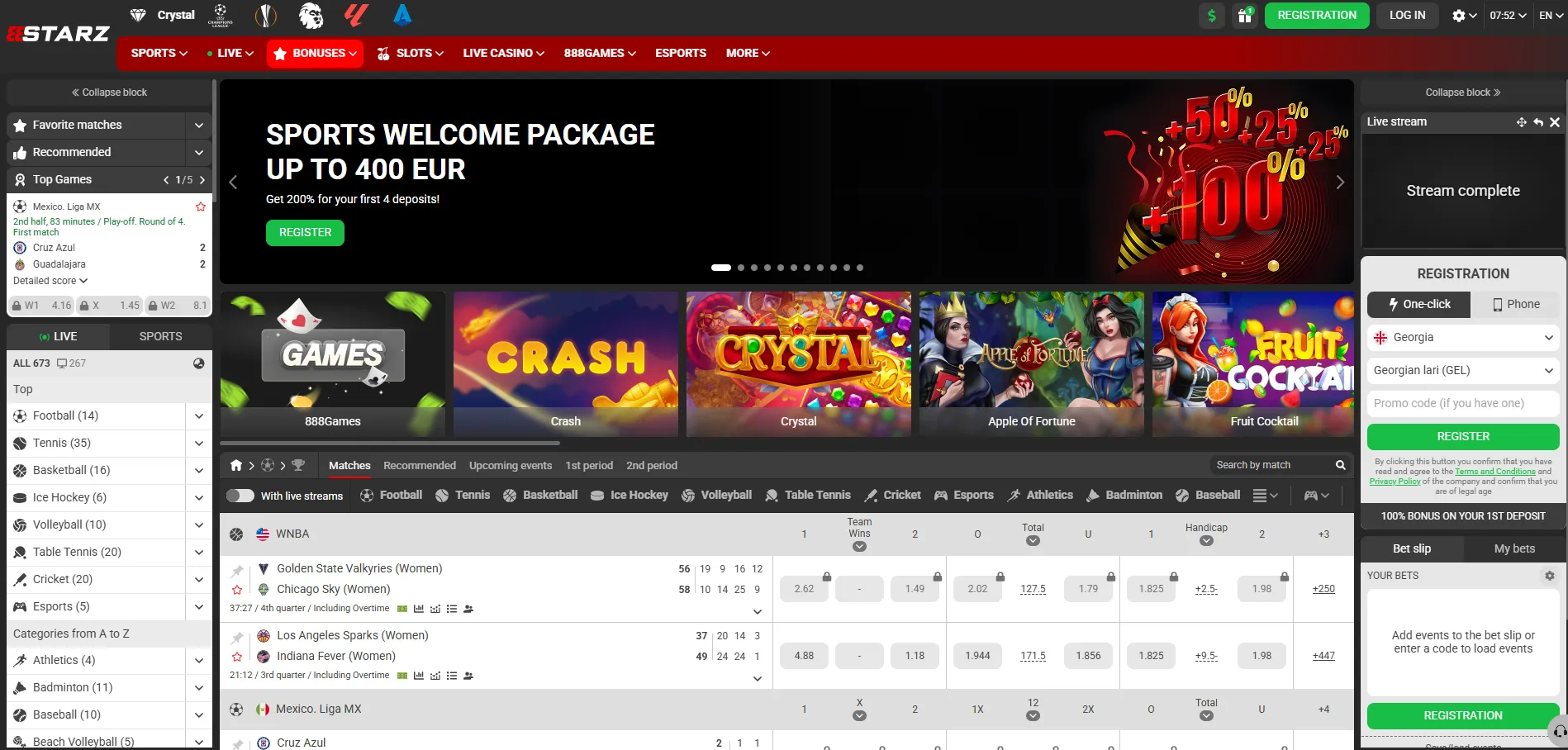Select One-click registration method
The image size is (1568, 750).
pos(1419,304)
